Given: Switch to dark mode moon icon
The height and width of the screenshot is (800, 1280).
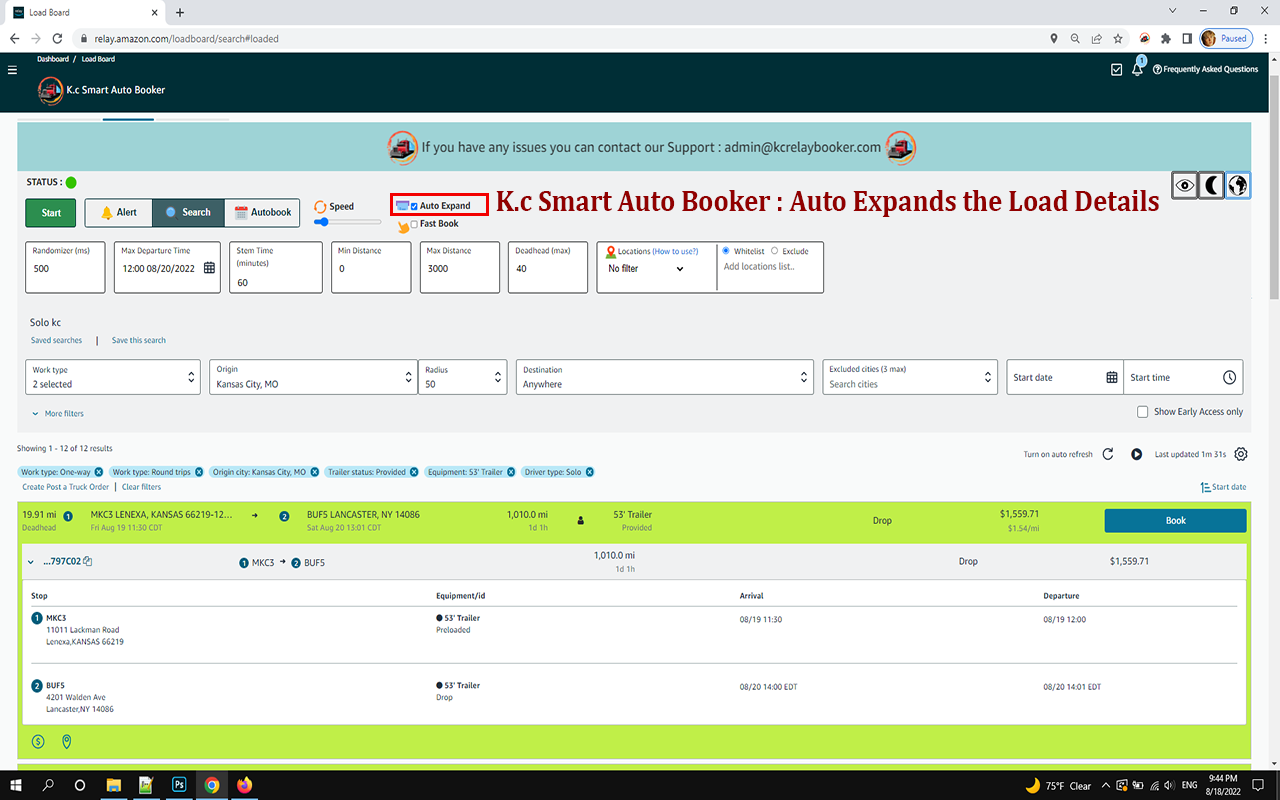Looking at the screenshot, I should click(x=1211, y=185).
